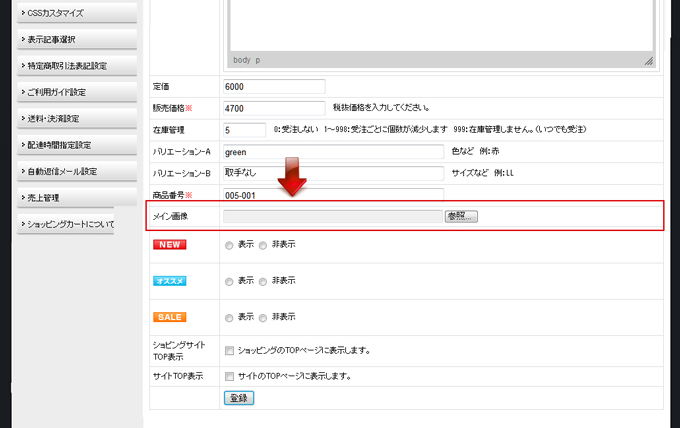
Task: Click the blue オススメ badge icon
Action: pos(169,281)
